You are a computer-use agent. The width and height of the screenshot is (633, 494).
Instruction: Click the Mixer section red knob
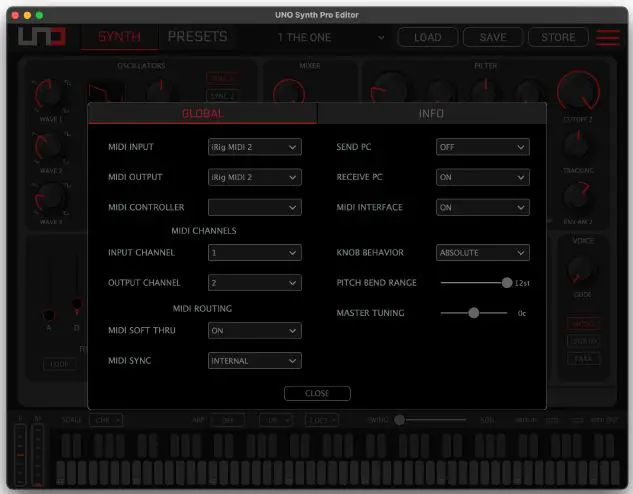(289, 92)
